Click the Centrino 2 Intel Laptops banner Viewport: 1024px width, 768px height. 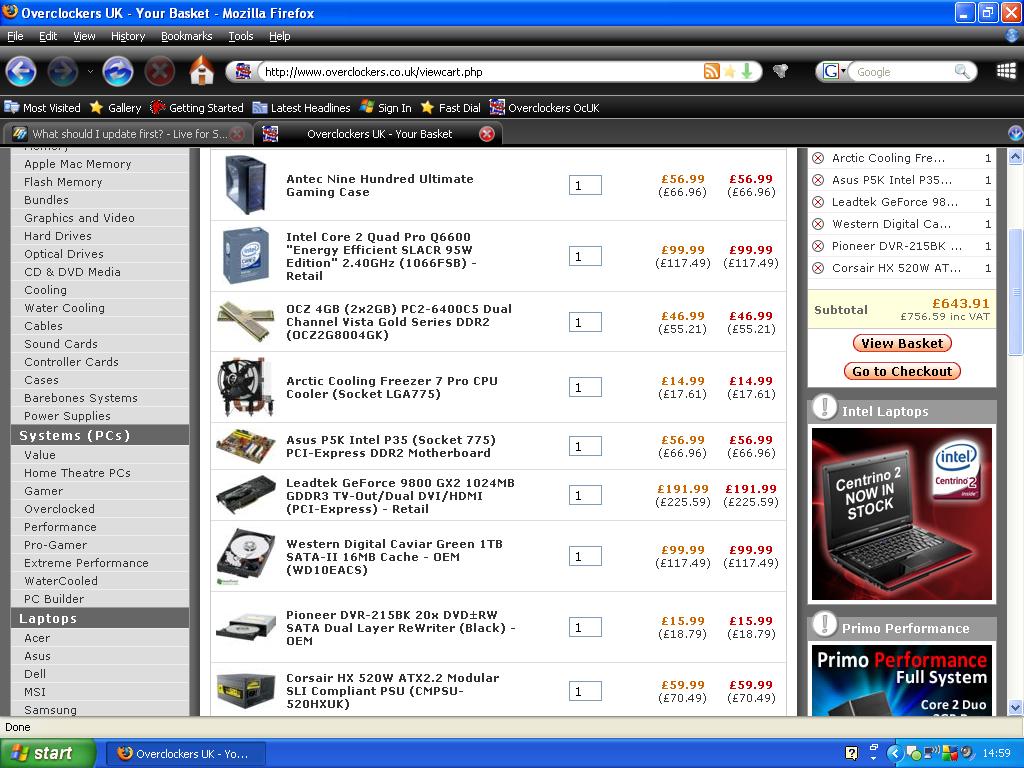click(x=902, y=514)
